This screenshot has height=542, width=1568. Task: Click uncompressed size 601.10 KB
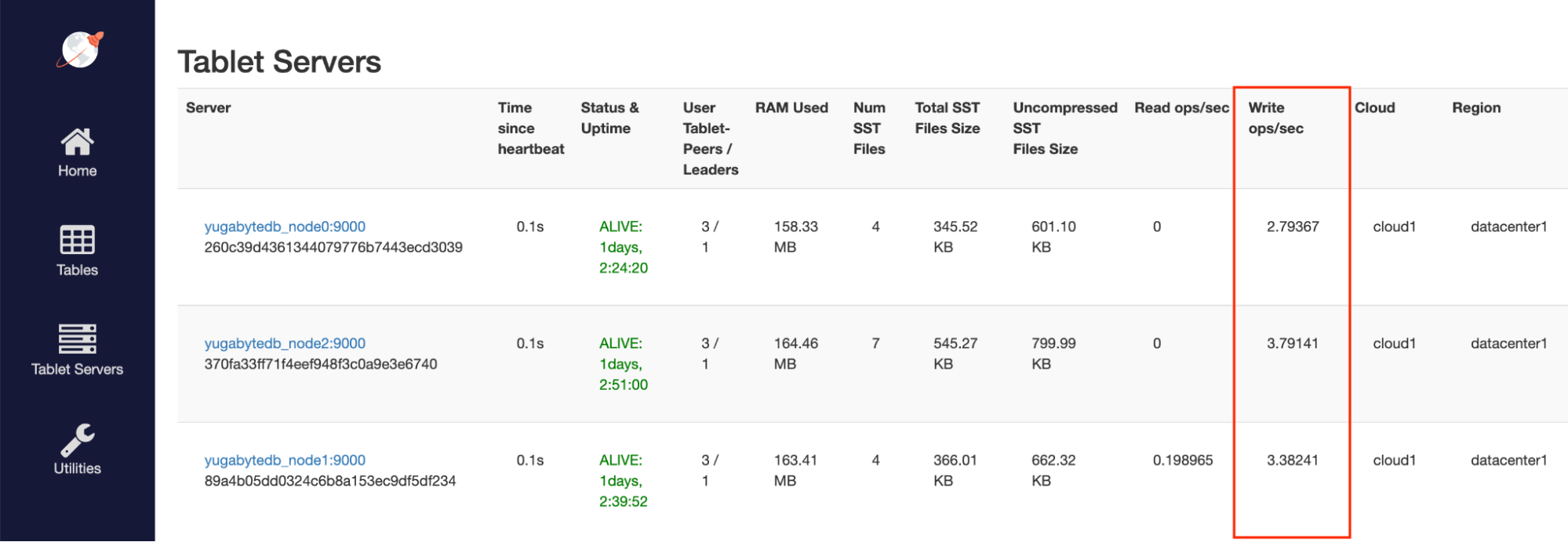pos(1053,237)
